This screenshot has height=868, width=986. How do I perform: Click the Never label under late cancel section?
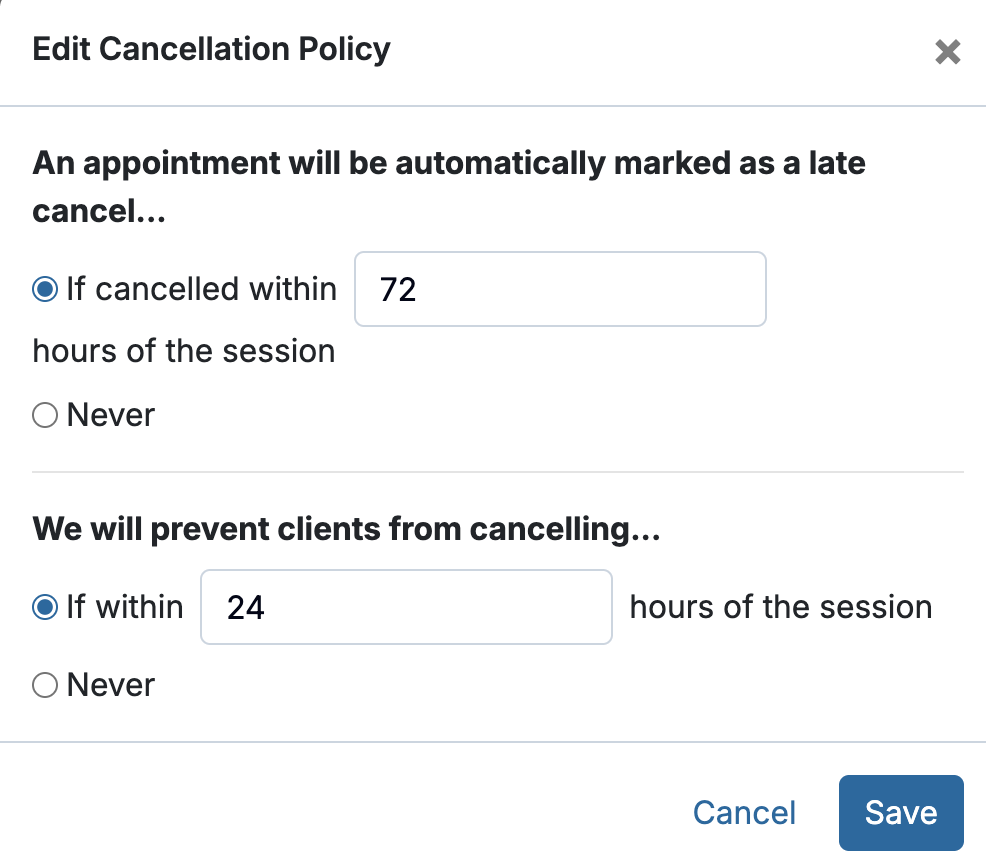click(x=111, y=415)
